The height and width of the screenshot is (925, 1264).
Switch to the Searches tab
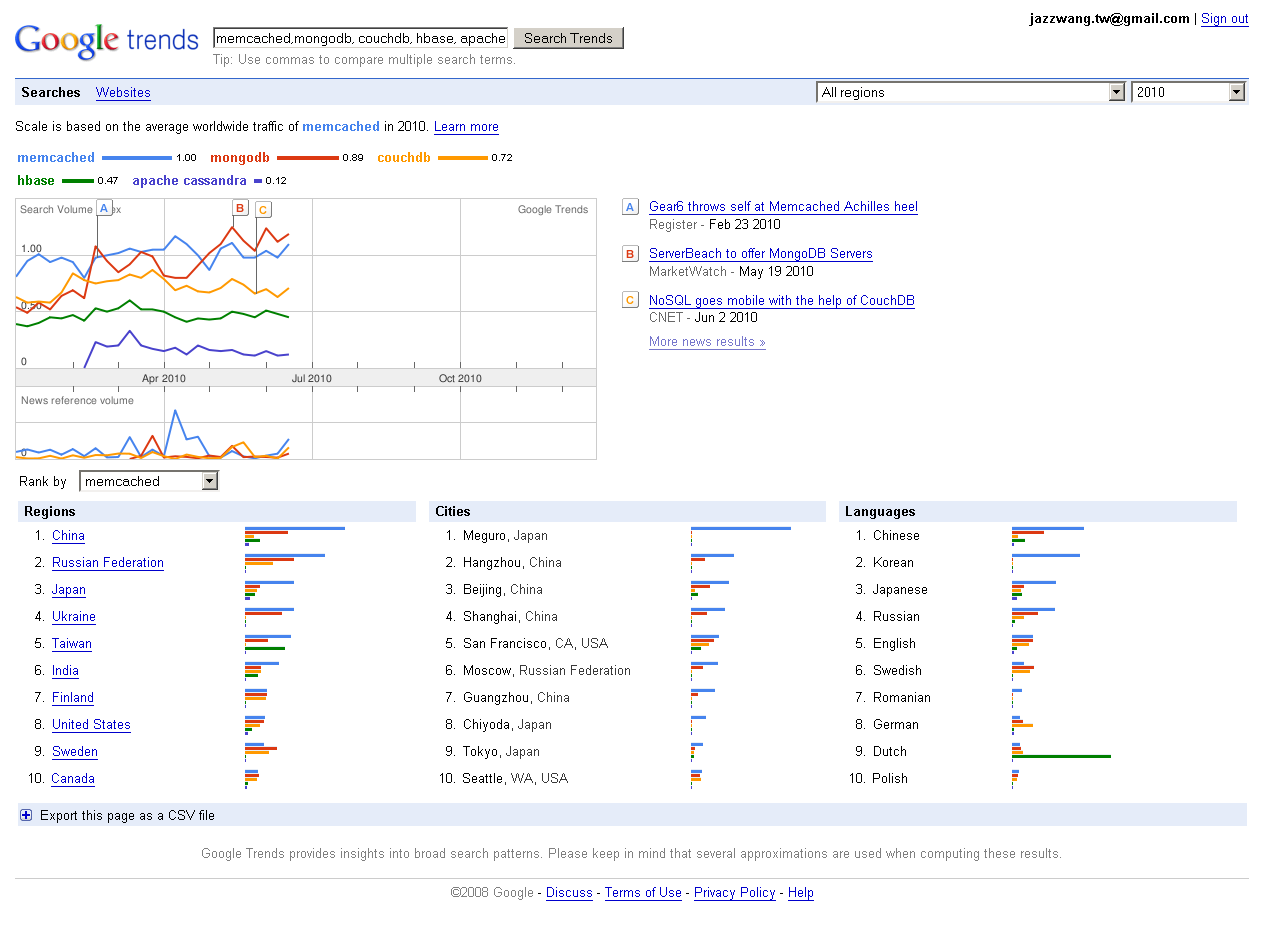coord(51,92)
